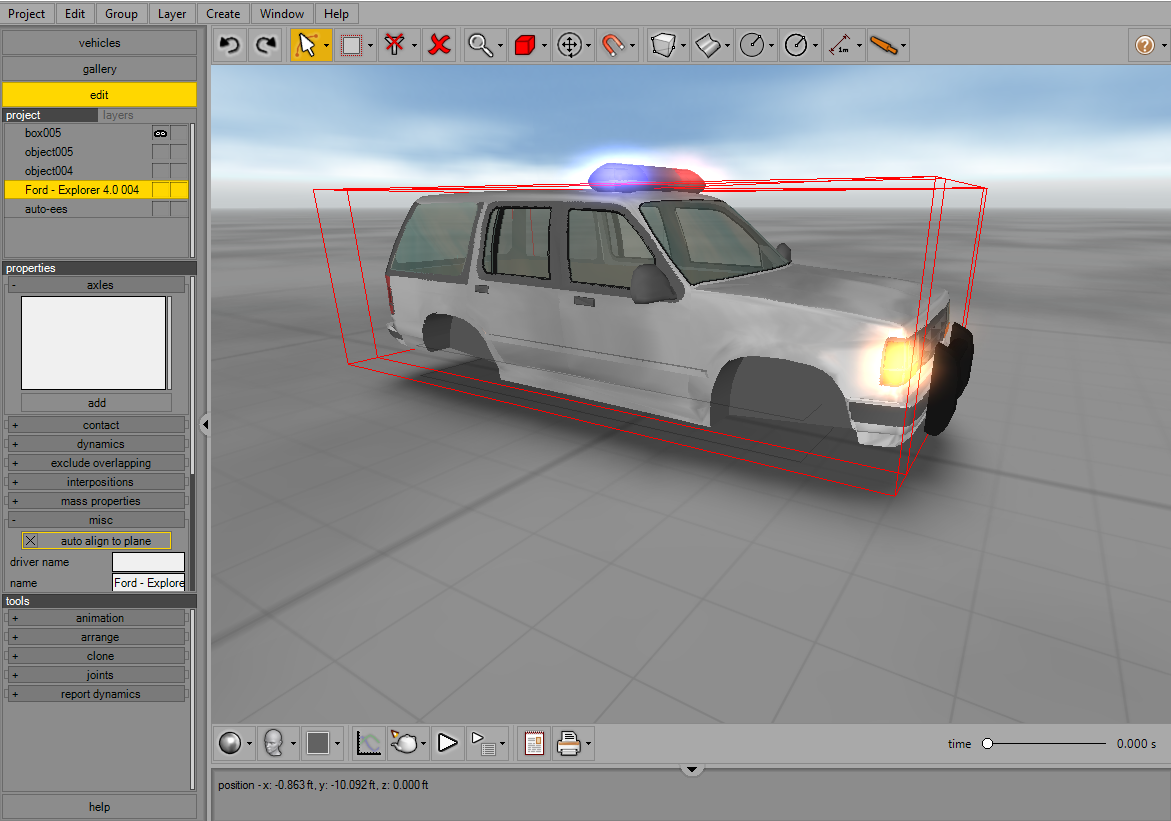The image size is (1171, 821).
Task: Click the first circle rotate icon
Action: click(x=751, y=46)
